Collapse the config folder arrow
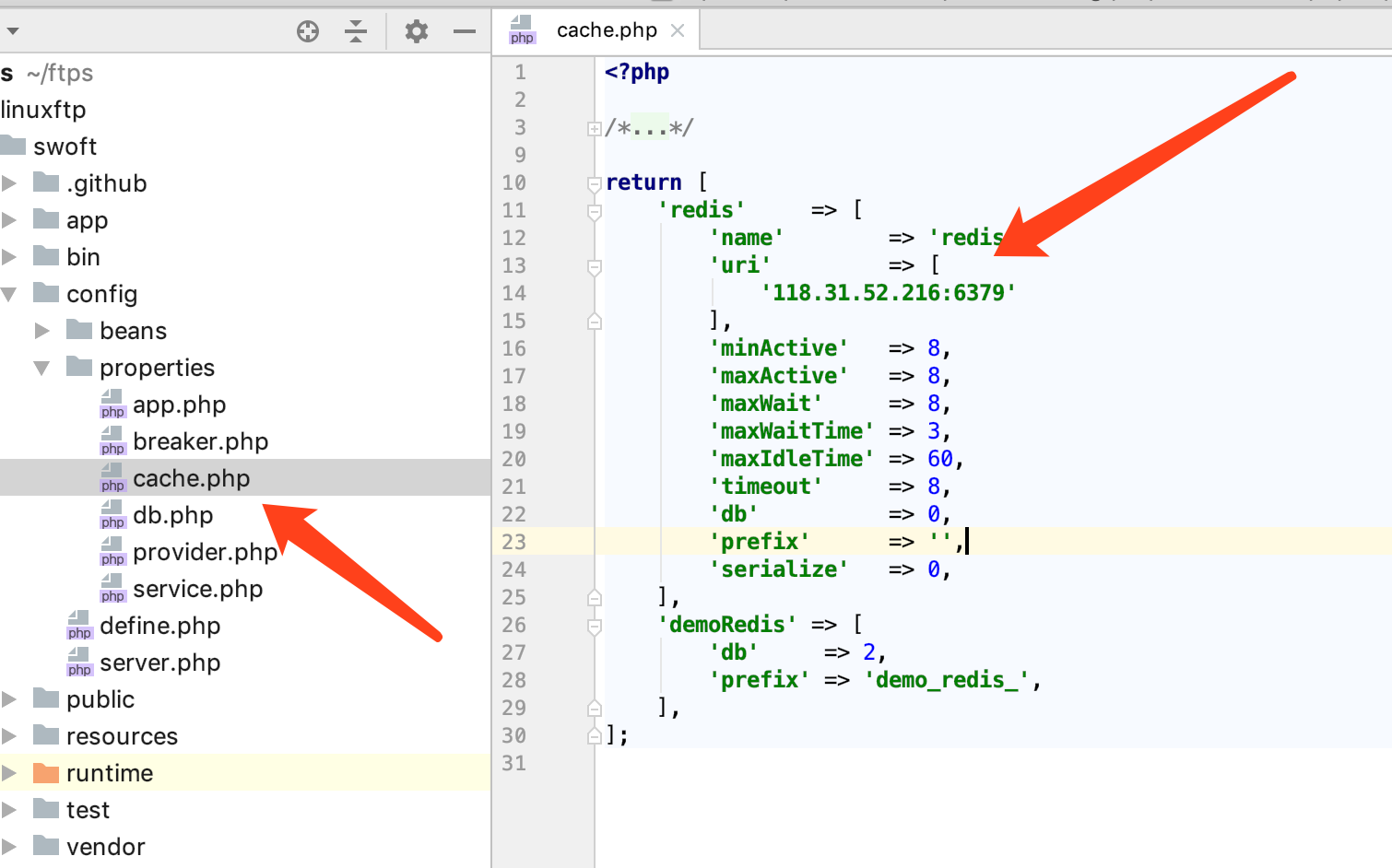Screen dimensions: 1392x868 [9, 294]
